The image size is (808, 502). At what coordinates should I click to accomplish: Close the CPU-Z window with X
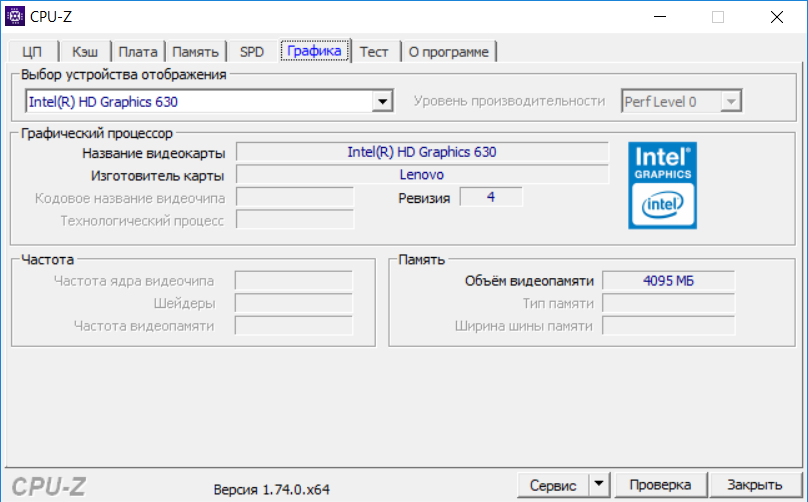777,17
